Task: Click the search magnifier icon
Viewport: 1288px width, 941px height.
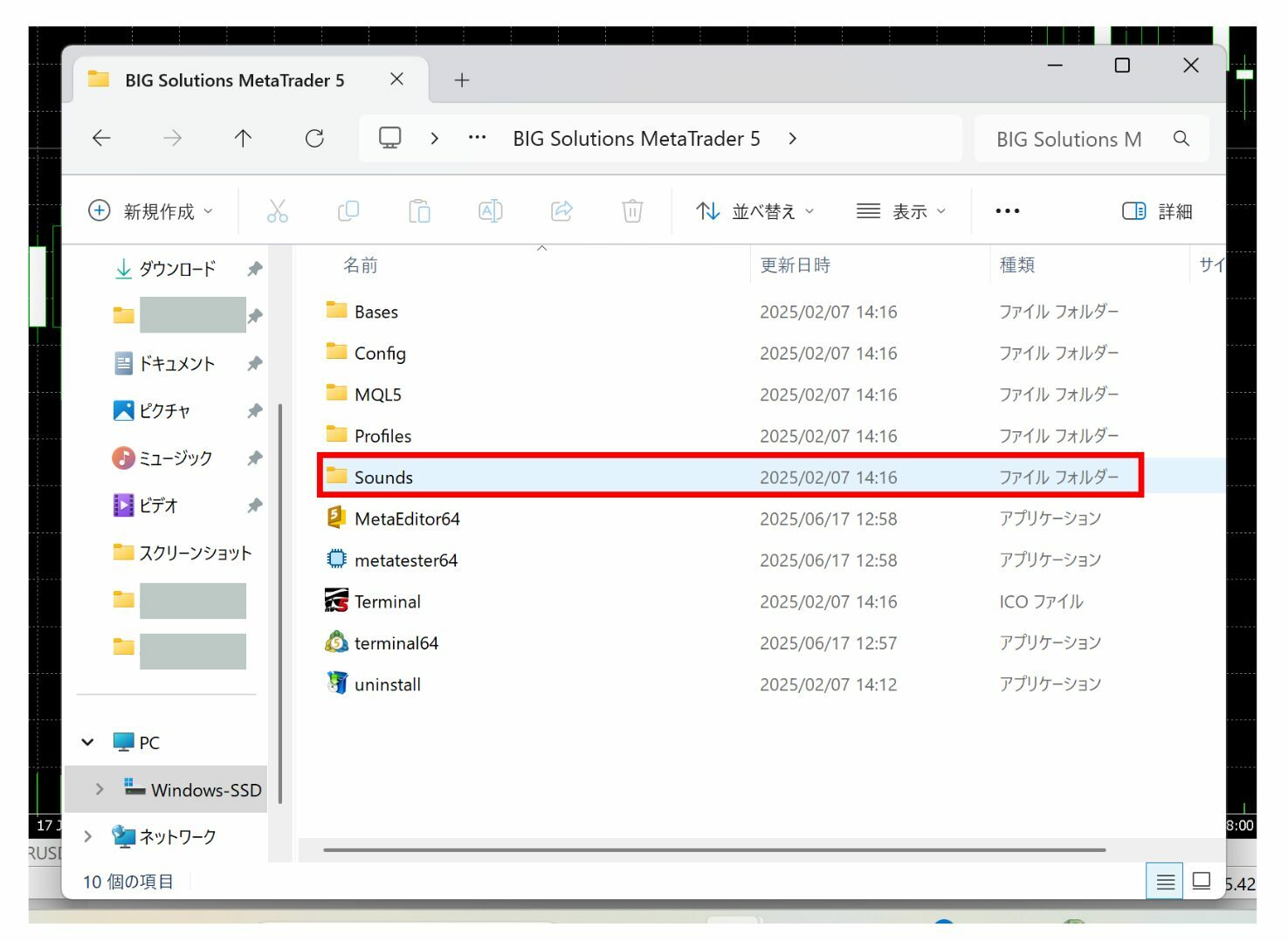Action: 1181,139
